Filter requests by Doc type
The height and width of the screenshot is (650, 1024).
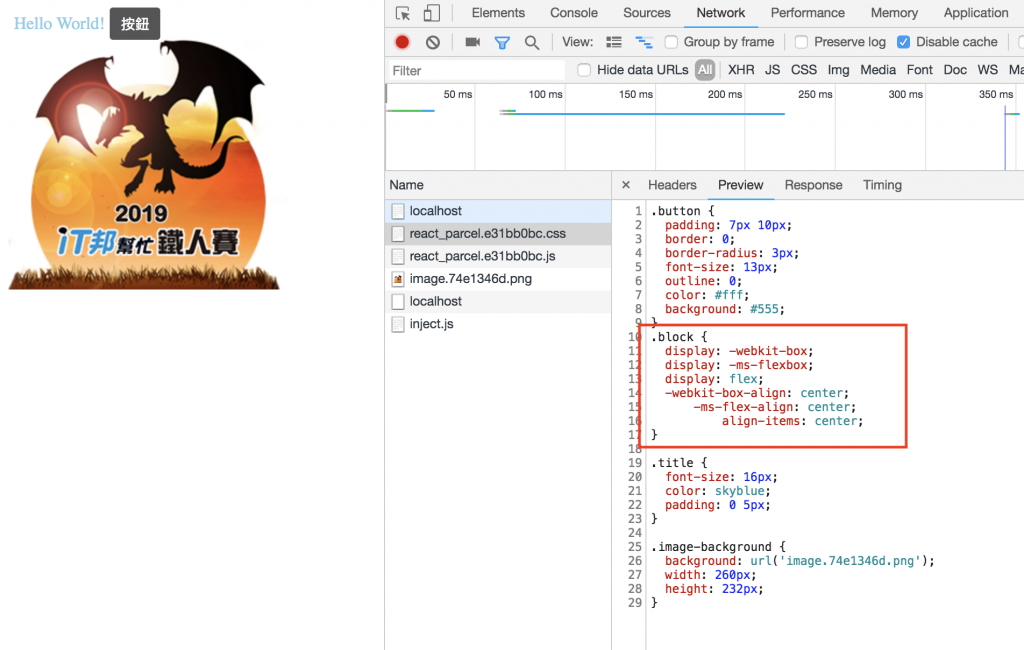coord(955,70)
